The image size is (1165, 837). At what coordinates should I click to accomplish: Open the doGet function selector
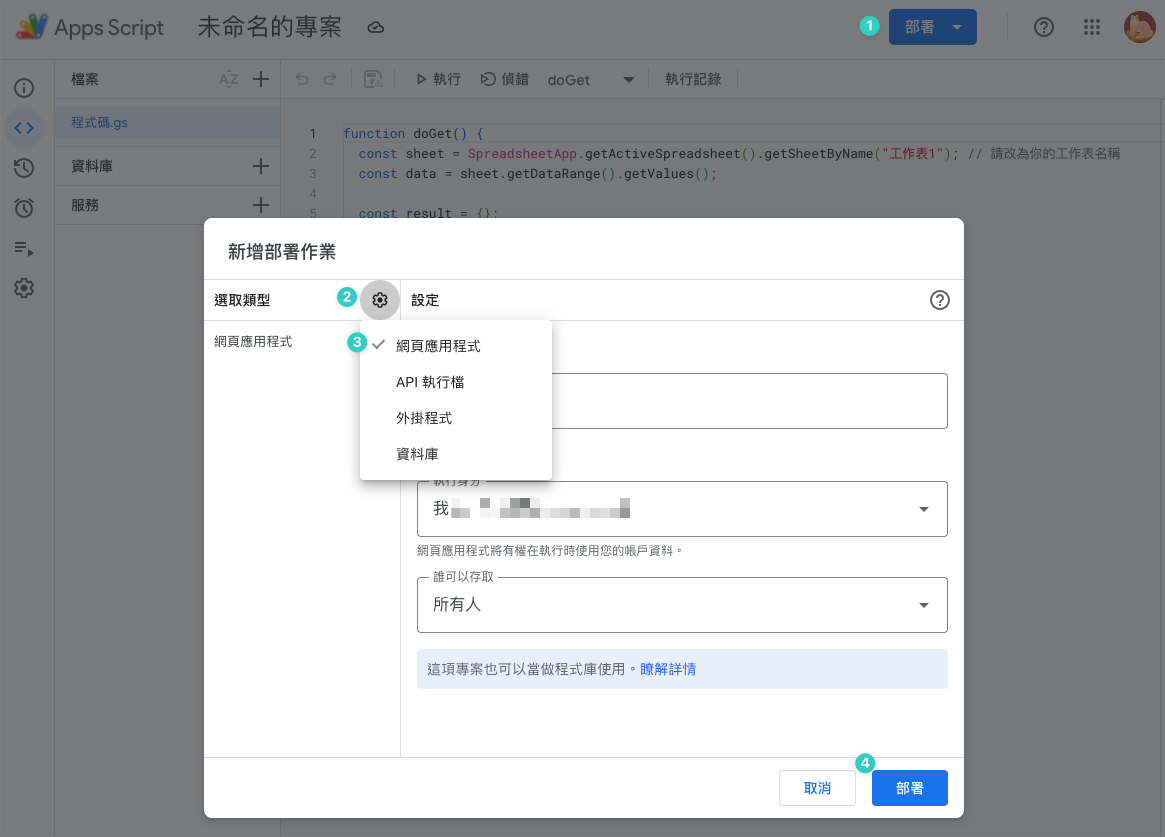[591, 79]
